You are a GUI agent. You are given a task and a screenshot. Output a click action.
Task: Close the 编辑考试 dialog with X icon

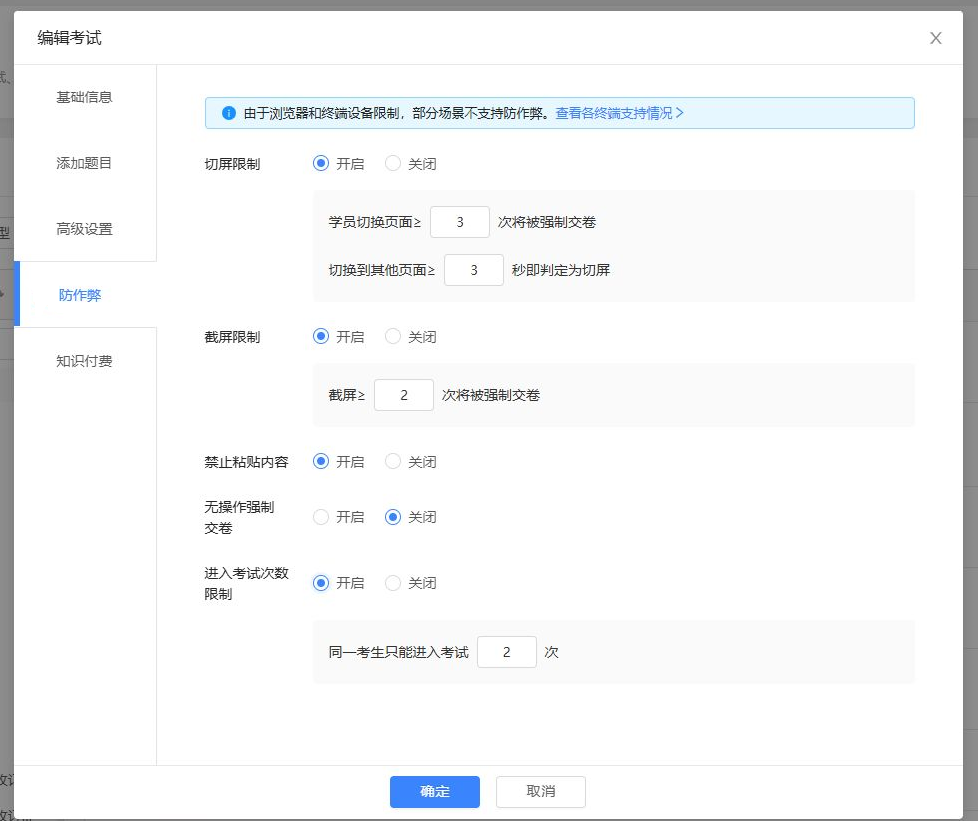[x=935, y=38]
